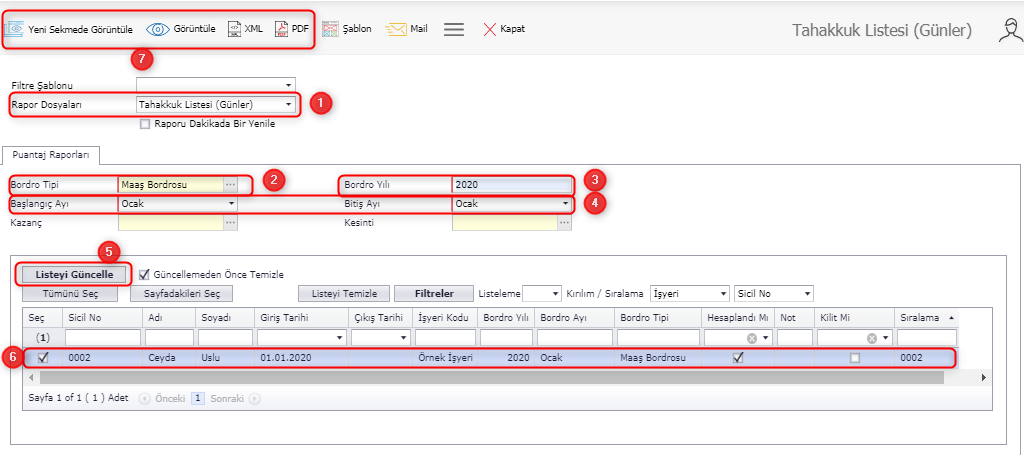Open the Filtre Şablonu dropdown

pos(288,85)
